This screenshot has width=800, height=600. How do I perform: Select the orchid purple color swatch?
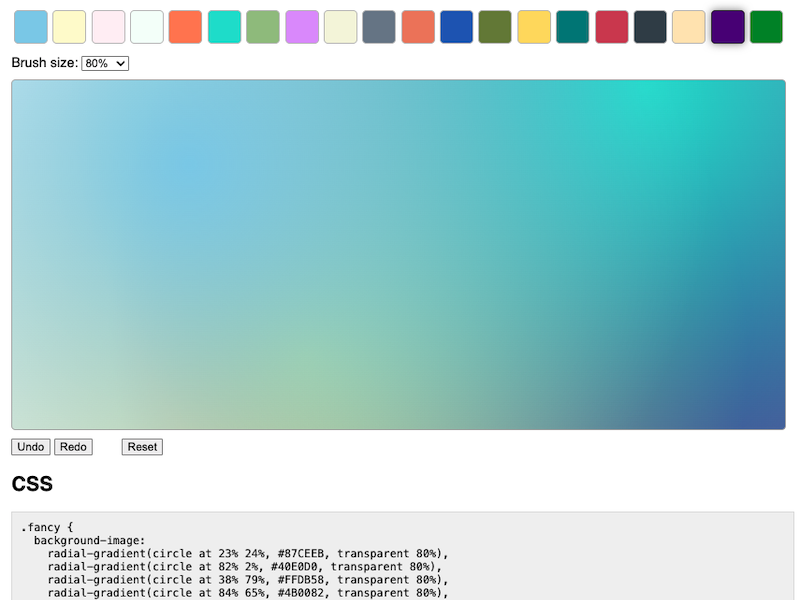(302, 27)
